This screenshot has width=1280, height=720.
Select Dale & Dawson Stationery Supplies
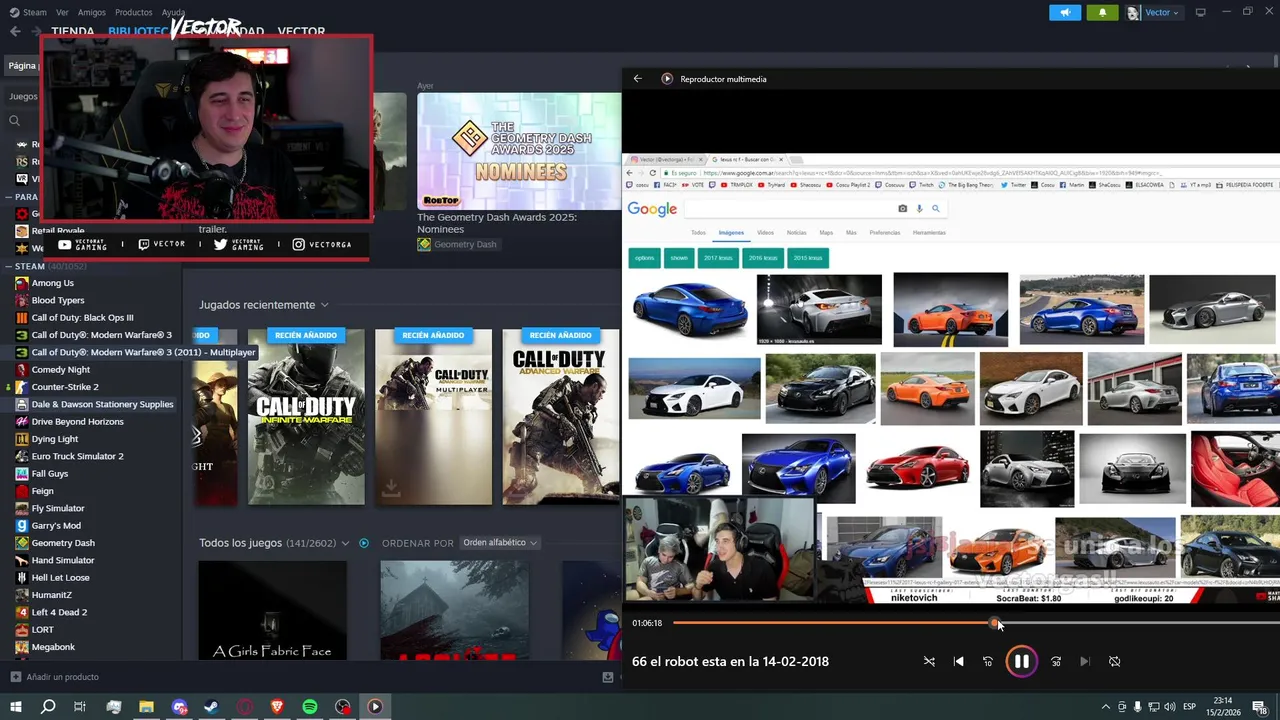pyautogui.click(x=102, y=404)
